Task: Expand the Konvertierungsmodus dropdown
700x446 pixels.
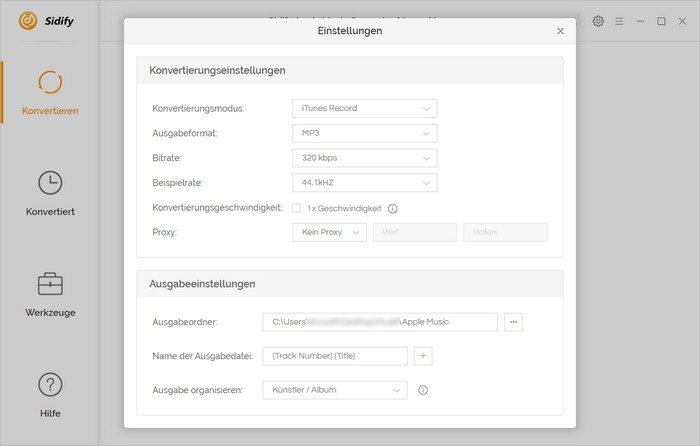Action: tap(364, 108)
